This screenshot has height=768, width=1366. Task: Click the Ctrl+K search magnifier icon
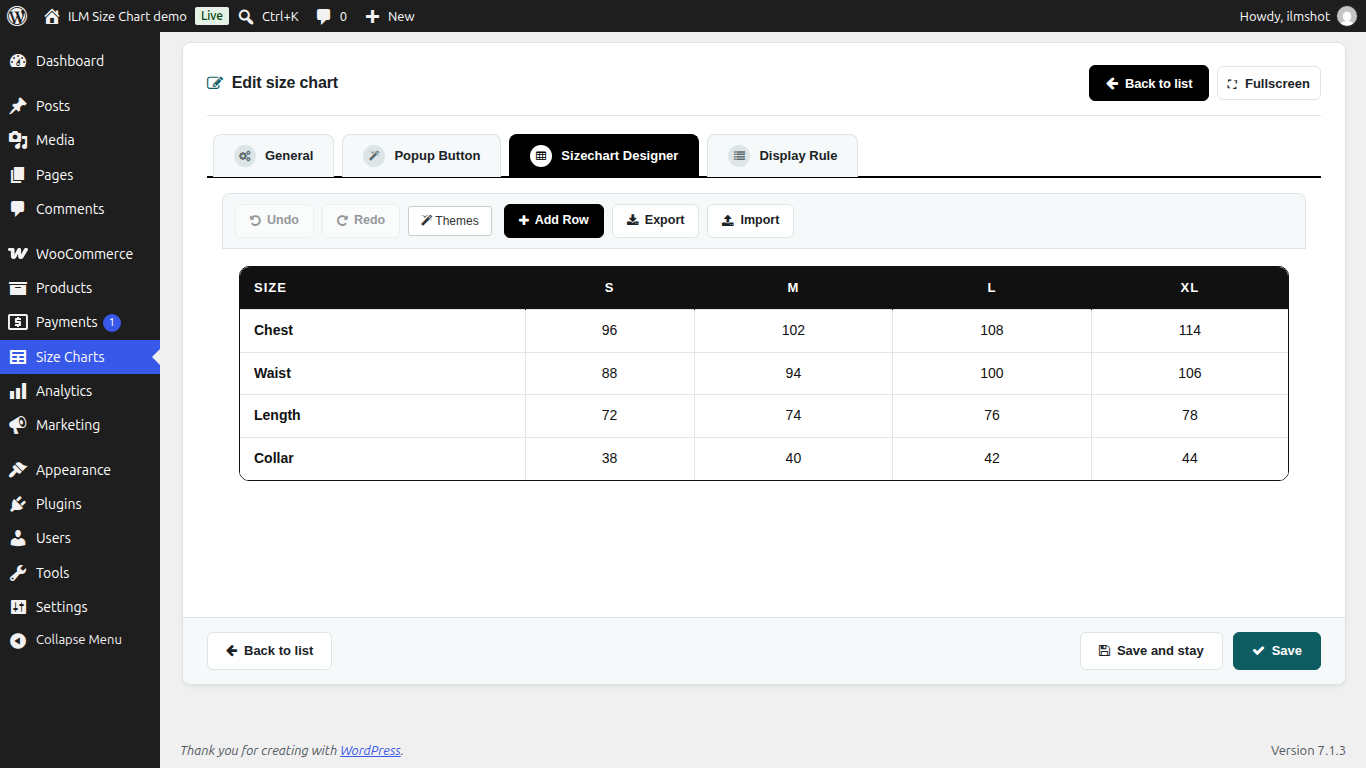[246, 16]
